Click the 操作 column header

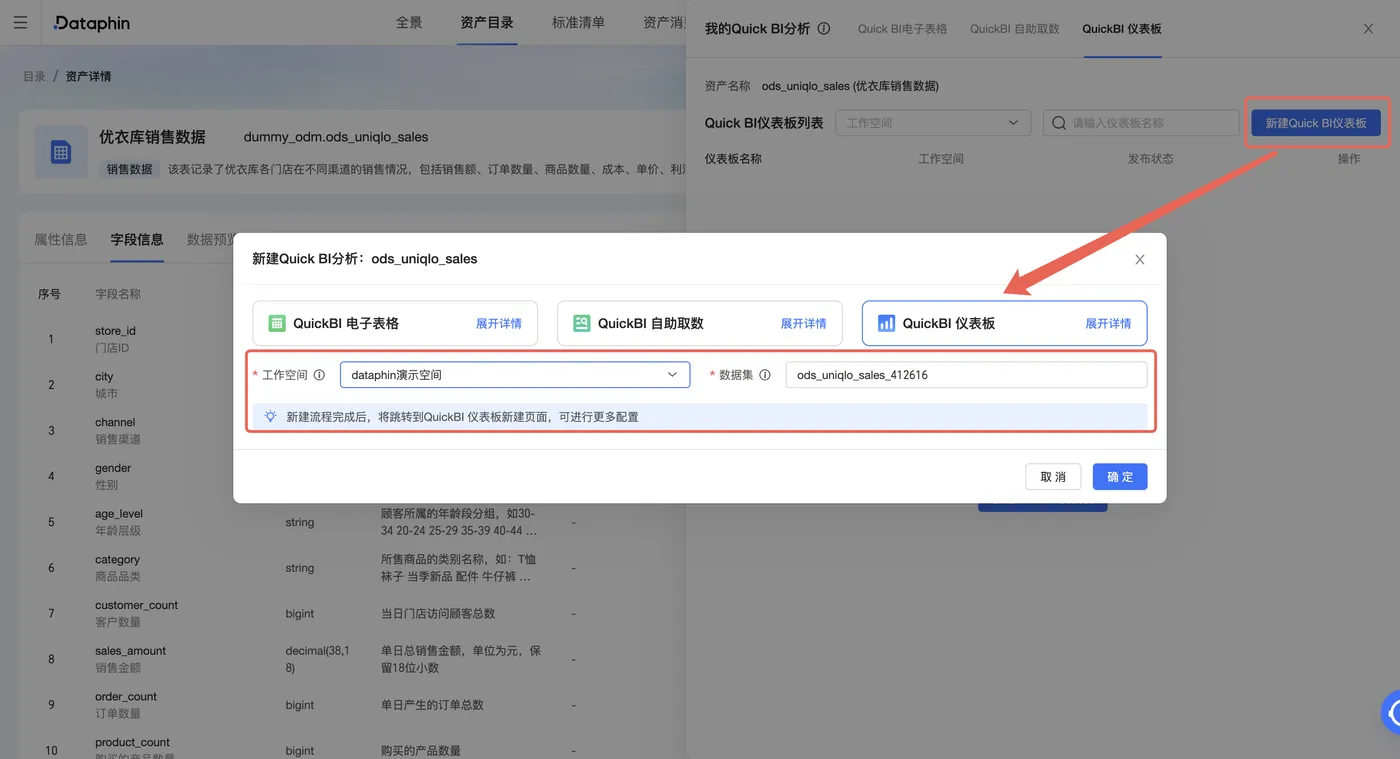(1349, 159)
